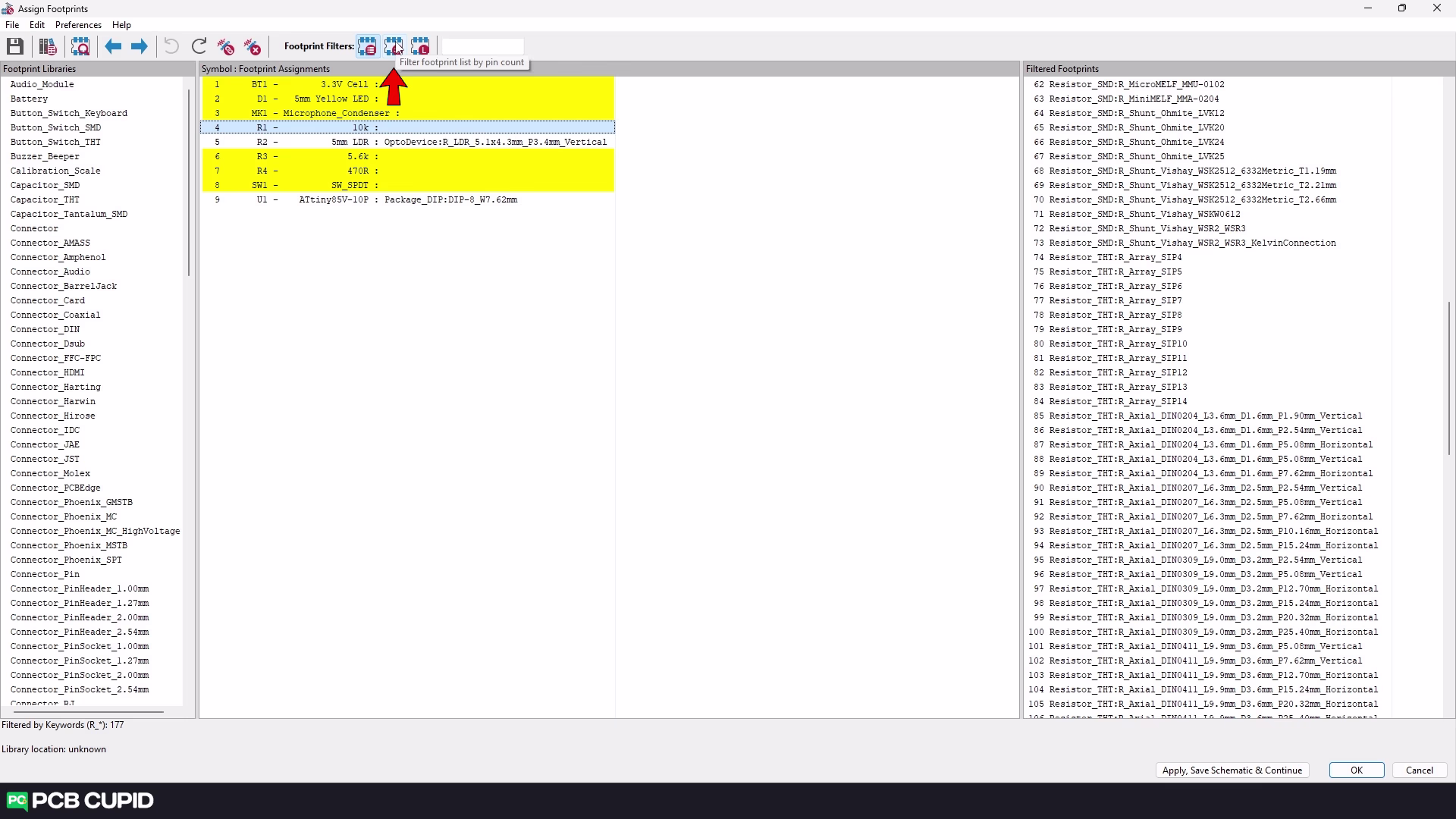Go to the previous unassigned symbol (left arrow)
Image resolution: width=1456 pixels, height=819 pixels.
[x=113, y=46]
